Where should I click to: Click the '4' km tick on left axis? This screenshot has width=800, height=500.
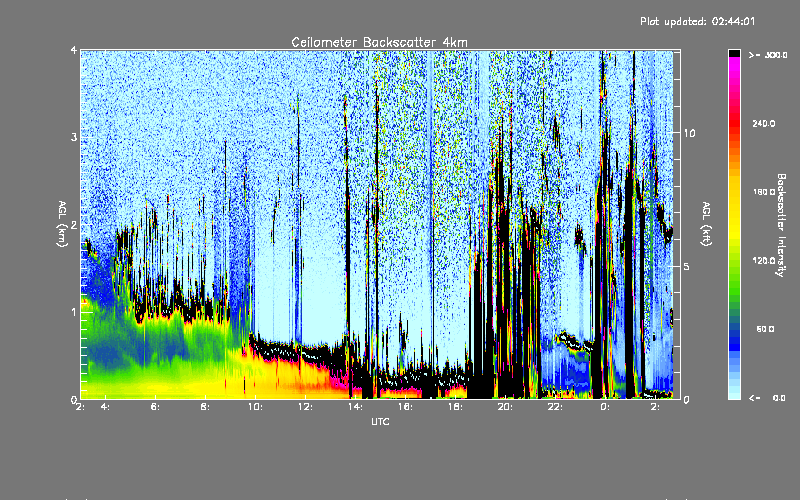tap(74, 50)
